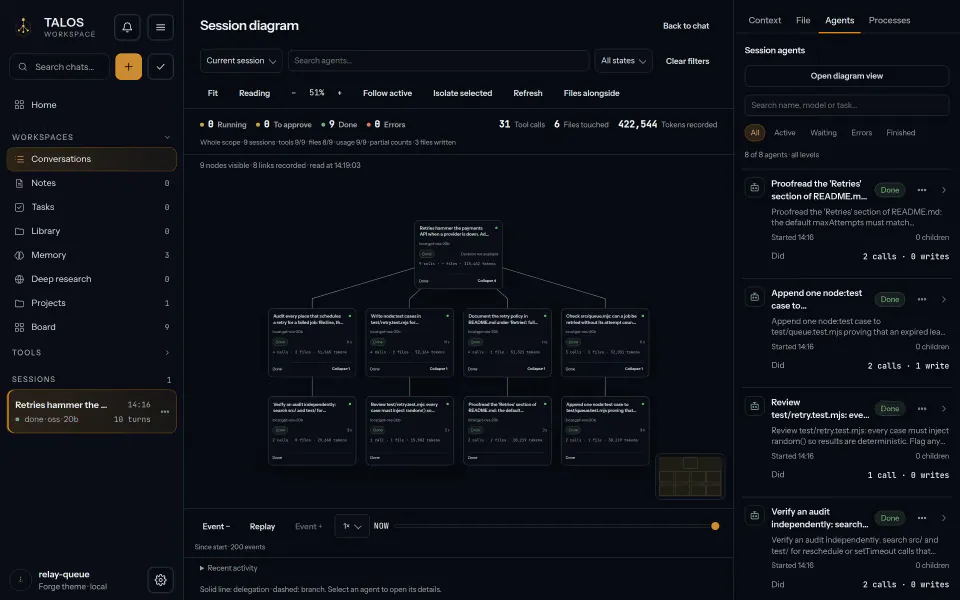
Task: Open the options menu on the Retries hammer session
Action: tap(165, 412)
